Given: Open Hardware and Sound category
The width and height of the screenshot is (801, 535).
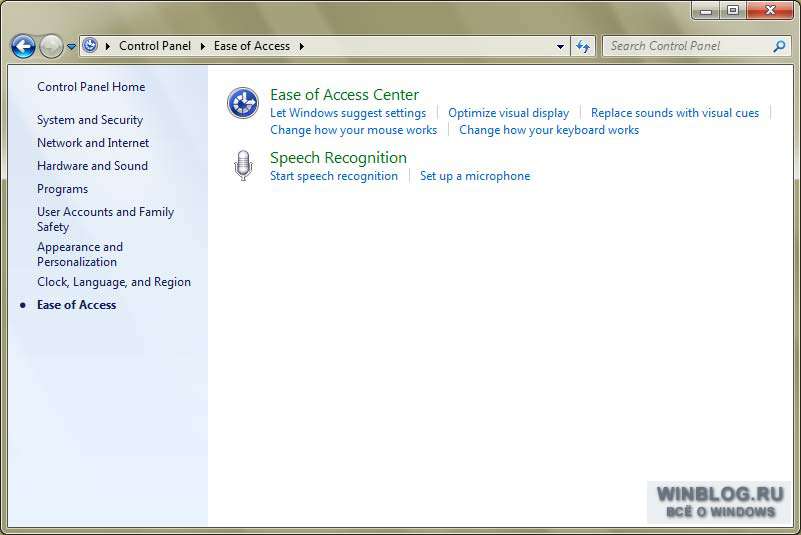Looking at the screenshot, I should pyautogui.click(x=92, y=166).
